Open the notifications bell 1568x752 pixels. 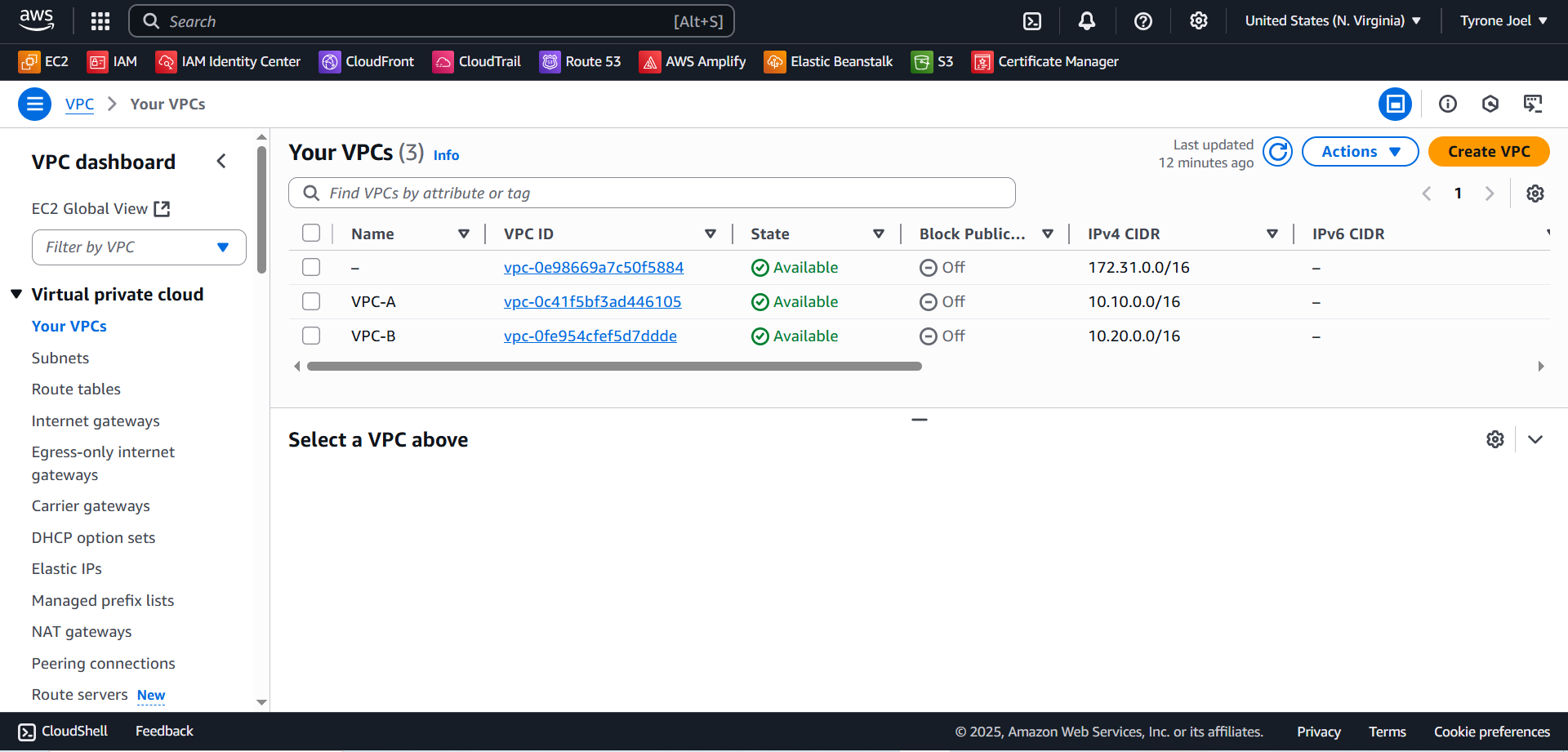click(x=1086, y=21)
